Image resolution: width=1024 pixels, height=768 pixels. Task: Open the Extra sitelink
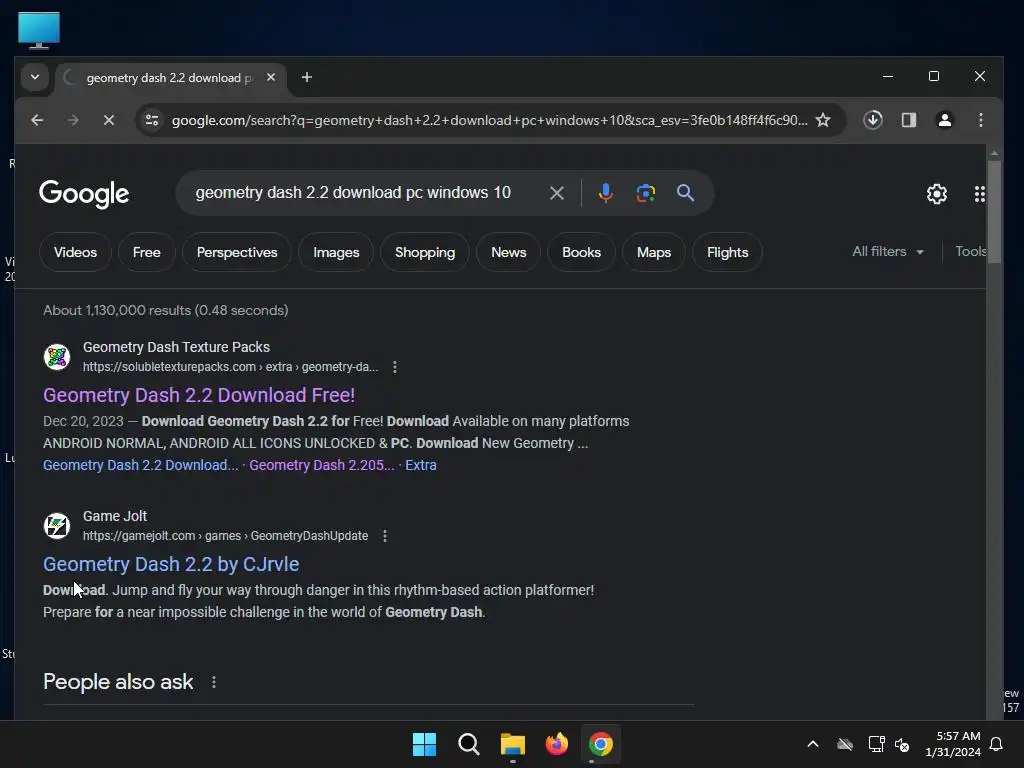pos(421,465)
